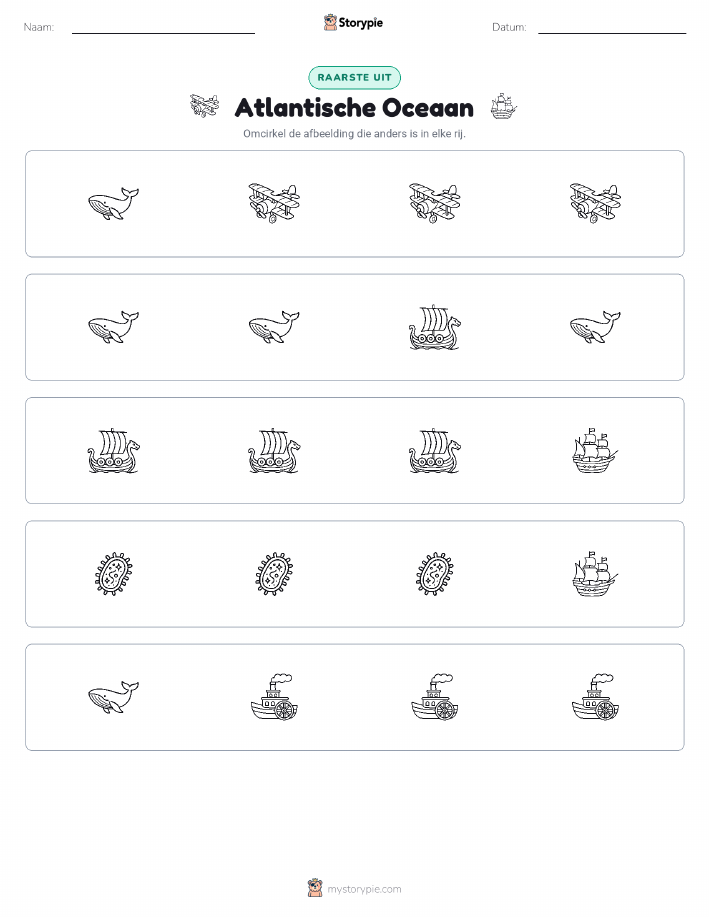
Task: Click the first whale in the second row
Action: 113,327
